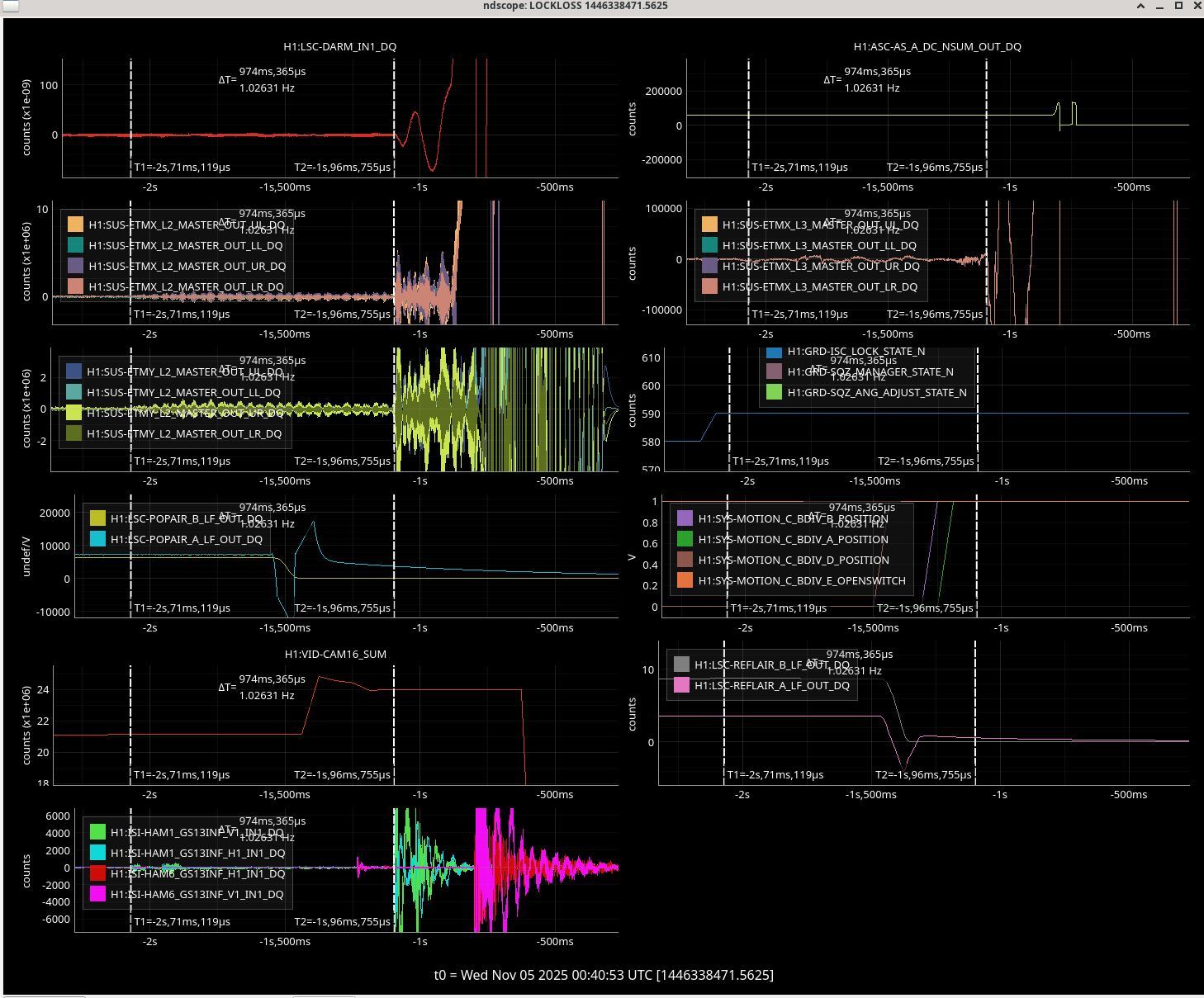Click the t0 timestamp label at bottom
This screenshot has width=1204, height=998.
tap(604, 975)
